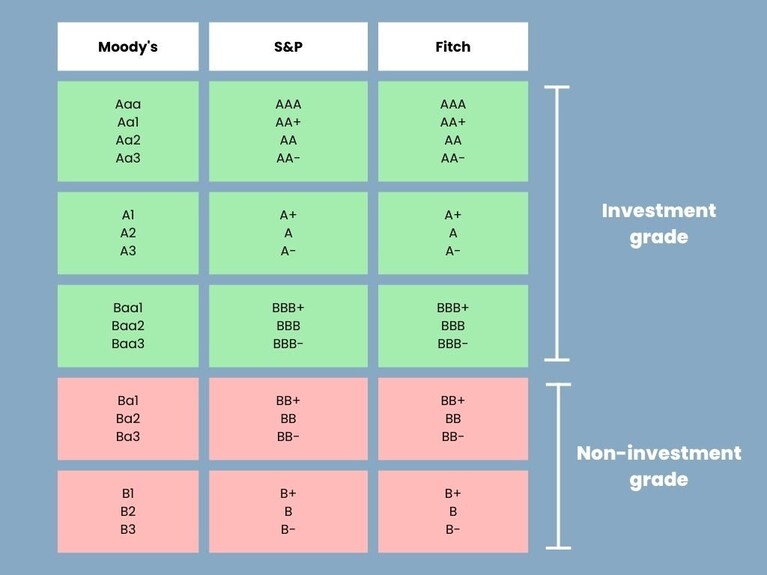Click the Moody's Ba1 Ba2 Ba3 red block
Viewport: 767px width, 575px height.
coord(128,419)
